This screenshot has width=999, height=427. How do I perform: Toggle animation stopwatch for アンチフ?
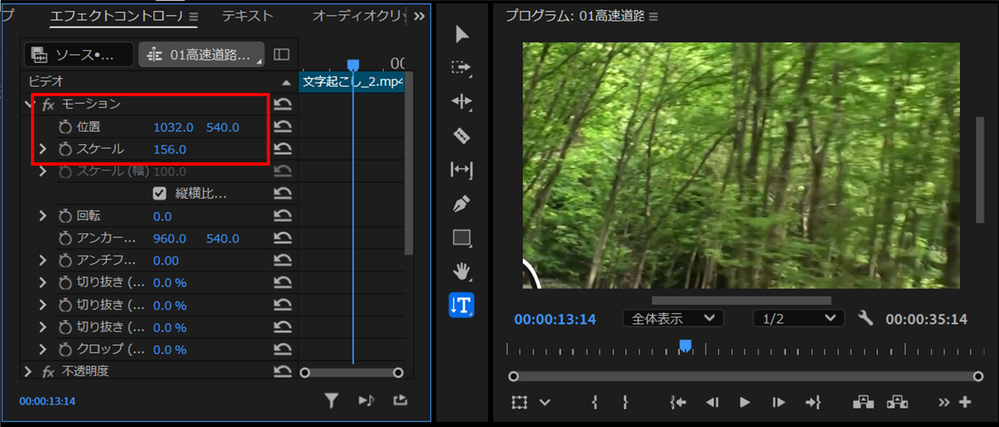[65, 261]
